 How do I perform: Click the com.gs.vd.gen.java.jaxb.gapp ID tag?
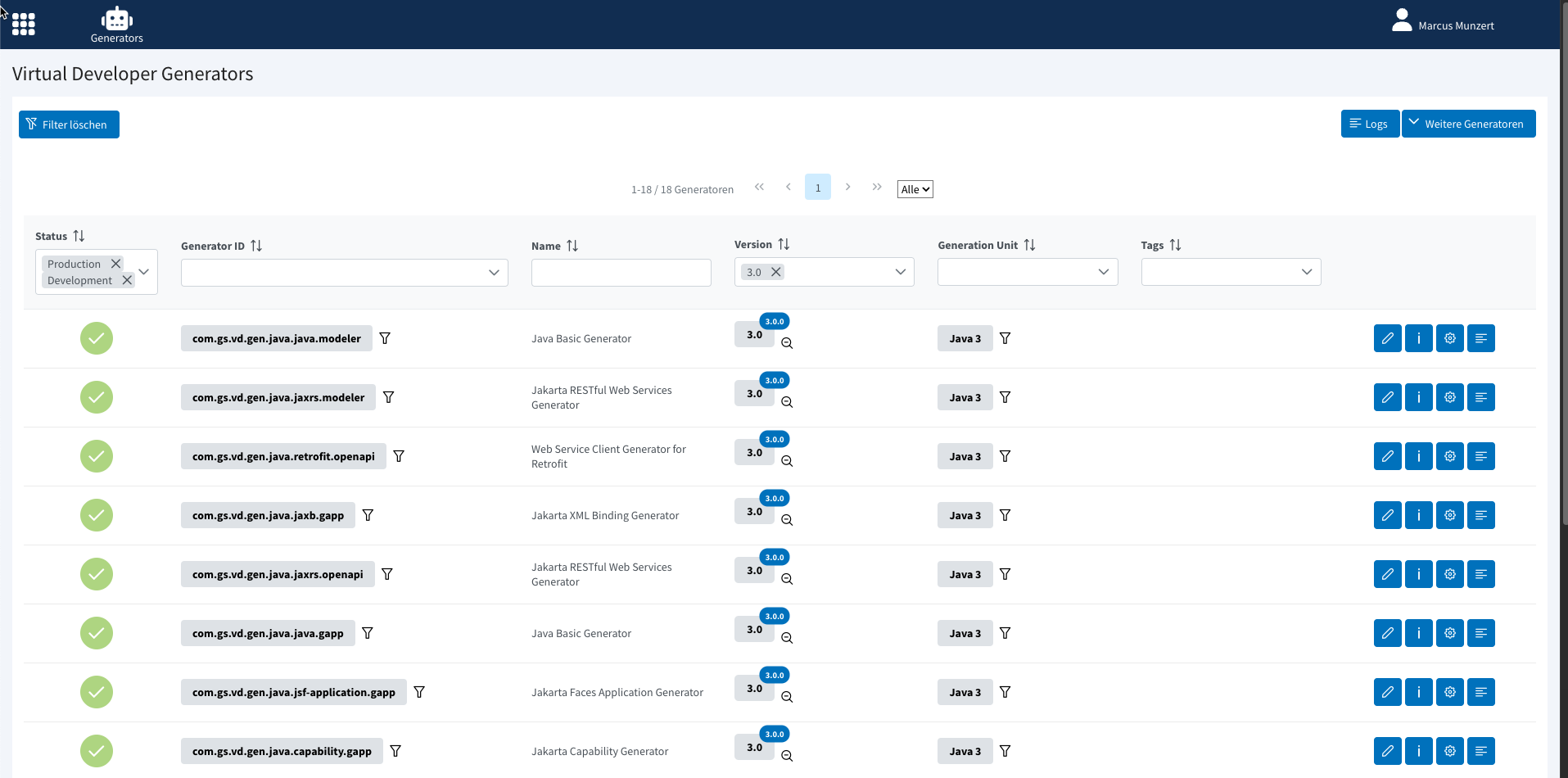pos(268,515)
